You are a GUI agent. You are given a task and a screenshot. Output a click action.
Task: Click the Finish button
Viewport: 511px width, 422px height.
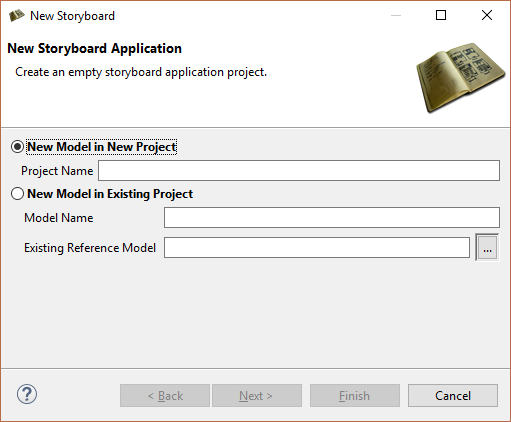pyautogui.click(x=355, y=396)
